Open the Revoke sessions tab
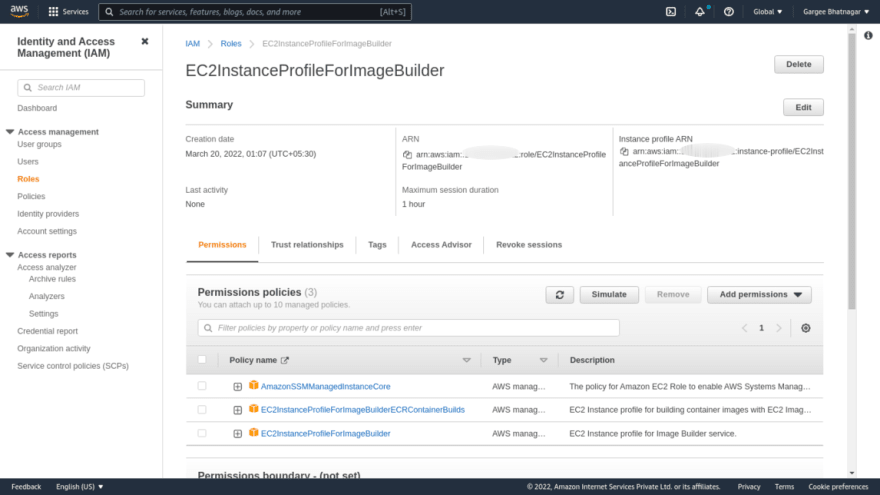The image size is (880, 495). tap(529, 245)
